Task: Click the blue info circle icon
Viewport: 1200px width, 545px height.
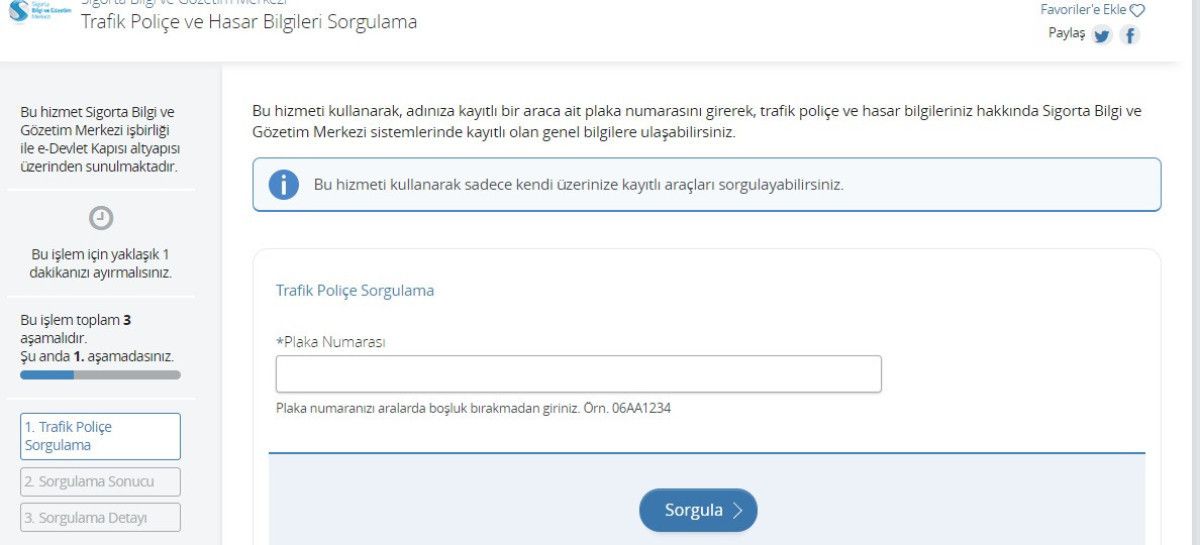Action: point(284,185)
